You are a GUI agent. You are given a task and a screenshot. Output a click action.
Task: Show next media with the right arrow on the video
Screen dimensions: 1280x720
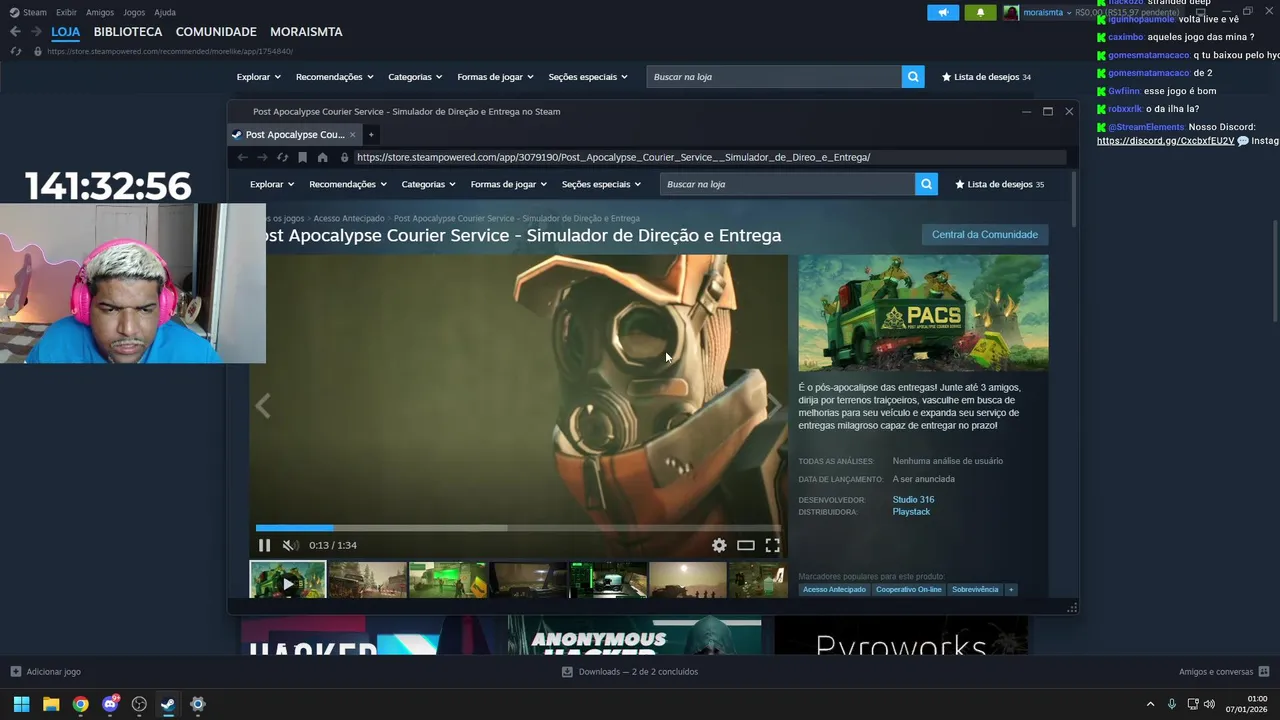(774, 405)
